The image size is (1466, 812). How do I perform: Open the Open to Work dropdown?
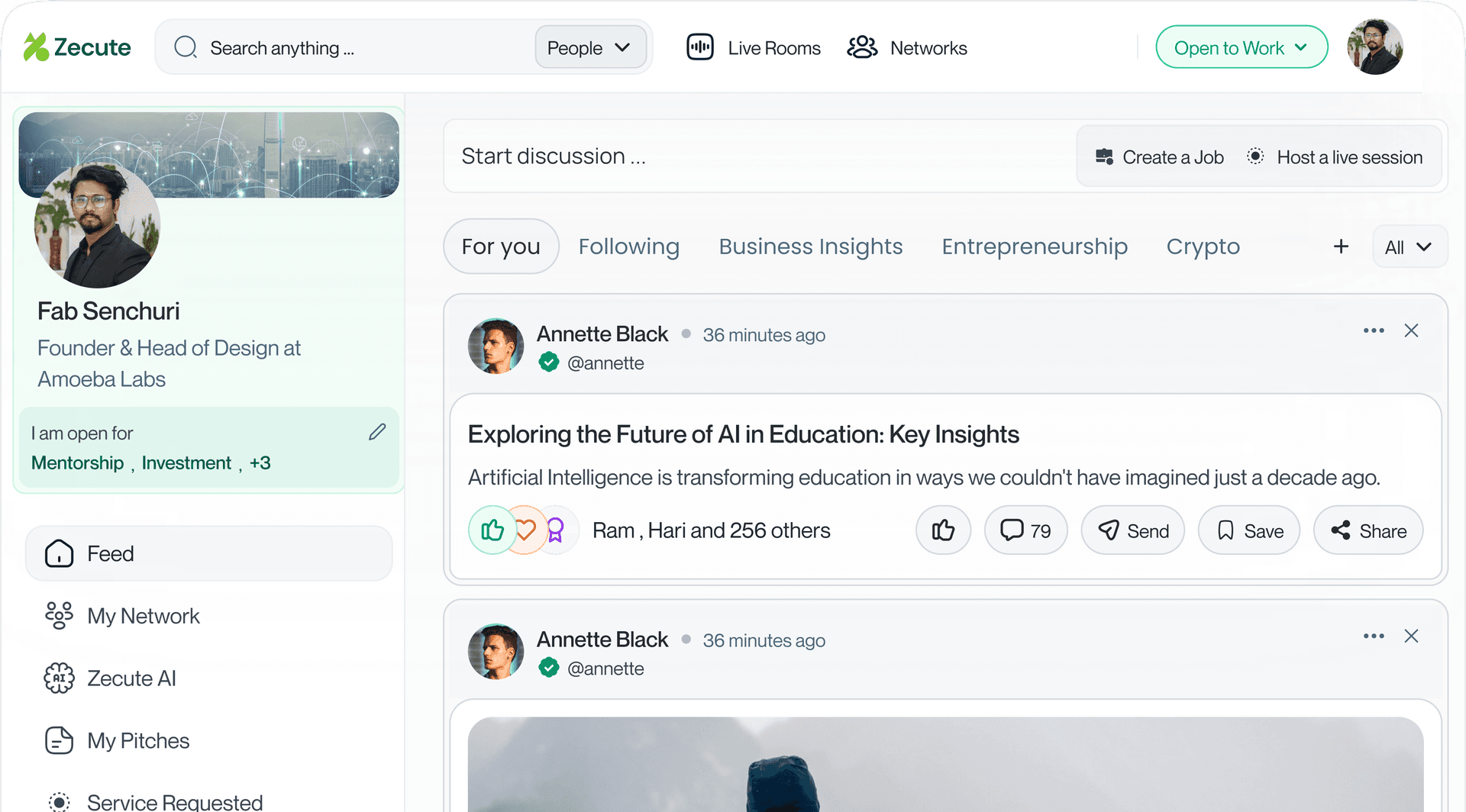point(1242,48)
